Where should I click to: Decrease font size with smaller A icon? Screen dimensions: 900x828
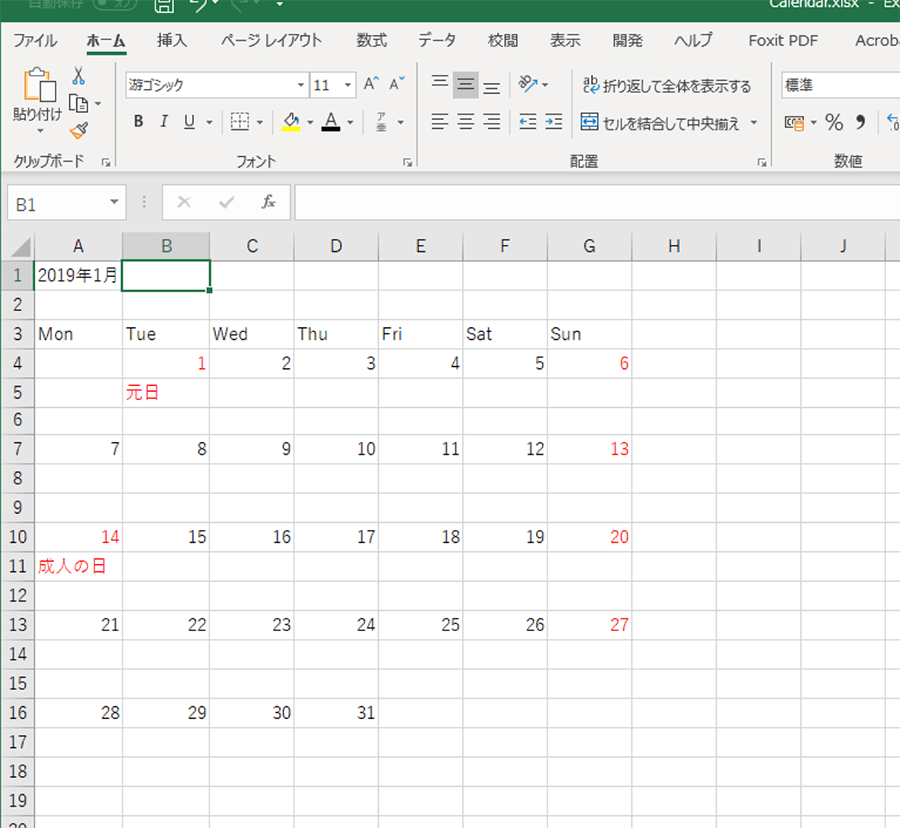point(397,84)
